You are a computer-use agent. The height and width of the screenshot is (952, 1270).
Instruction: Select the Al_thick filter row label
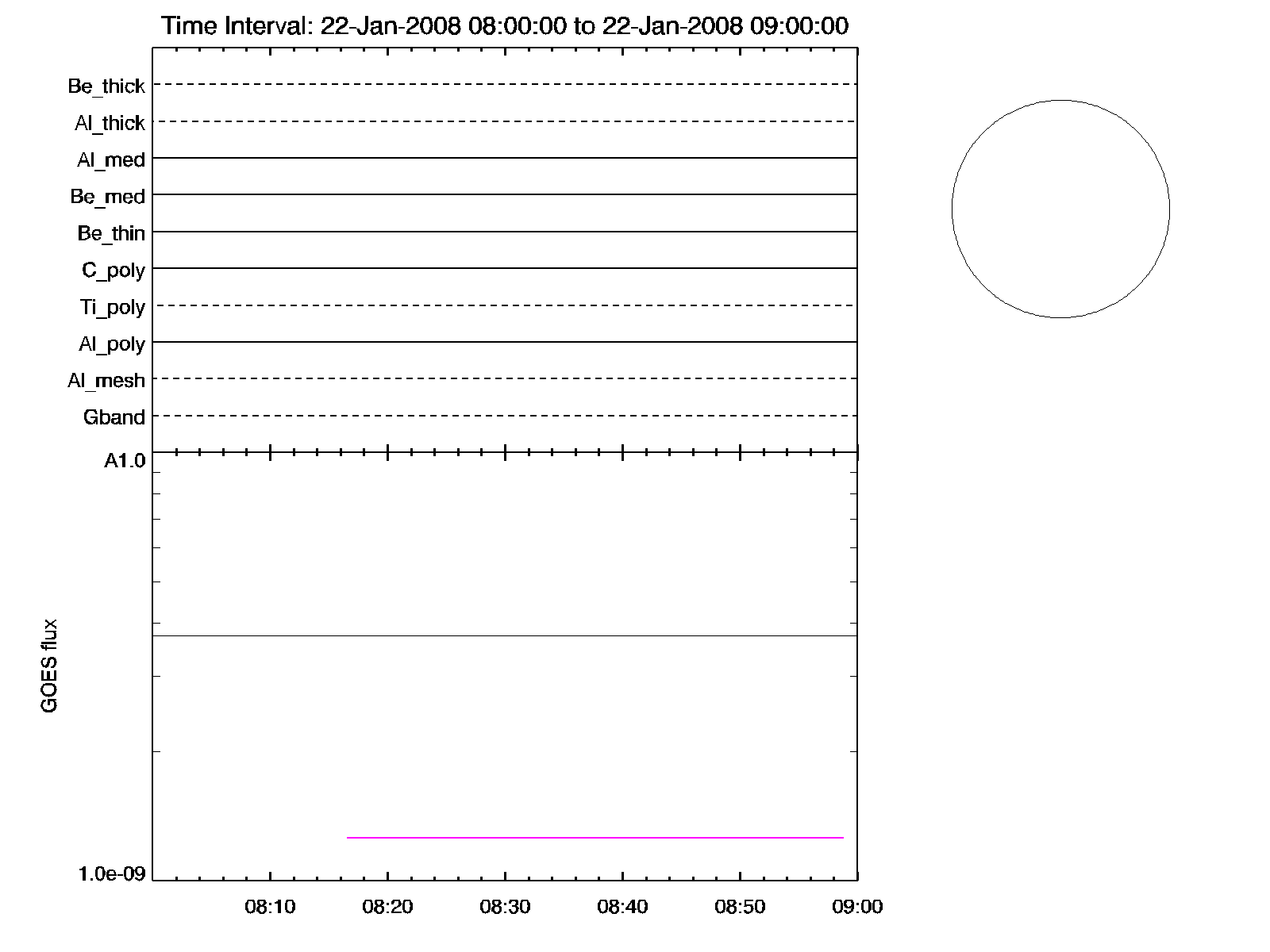coord(110,123)
